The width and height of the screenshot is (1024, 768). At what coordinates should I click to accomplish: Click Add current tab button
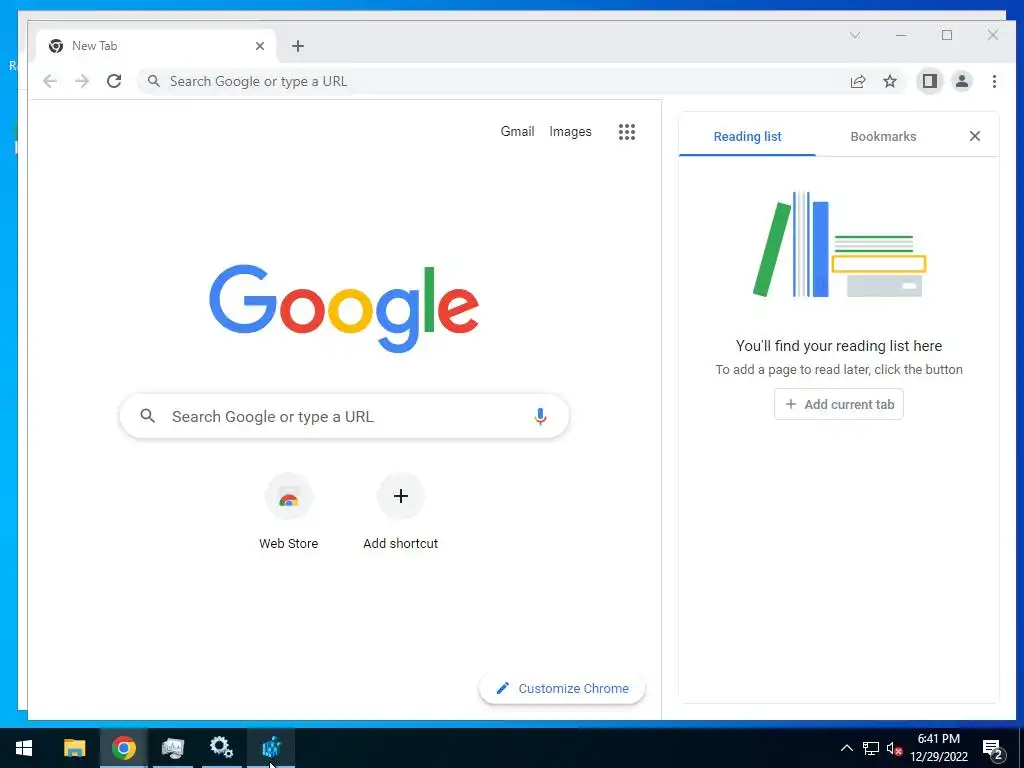click(839, 404)
